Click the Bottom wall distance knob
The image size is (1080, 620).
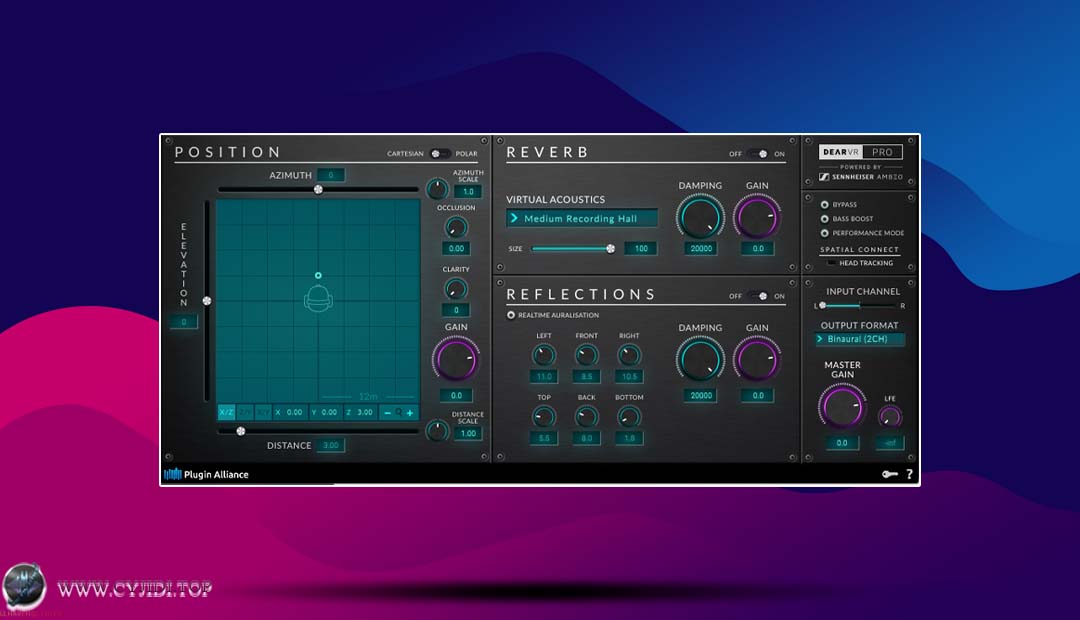629,417
